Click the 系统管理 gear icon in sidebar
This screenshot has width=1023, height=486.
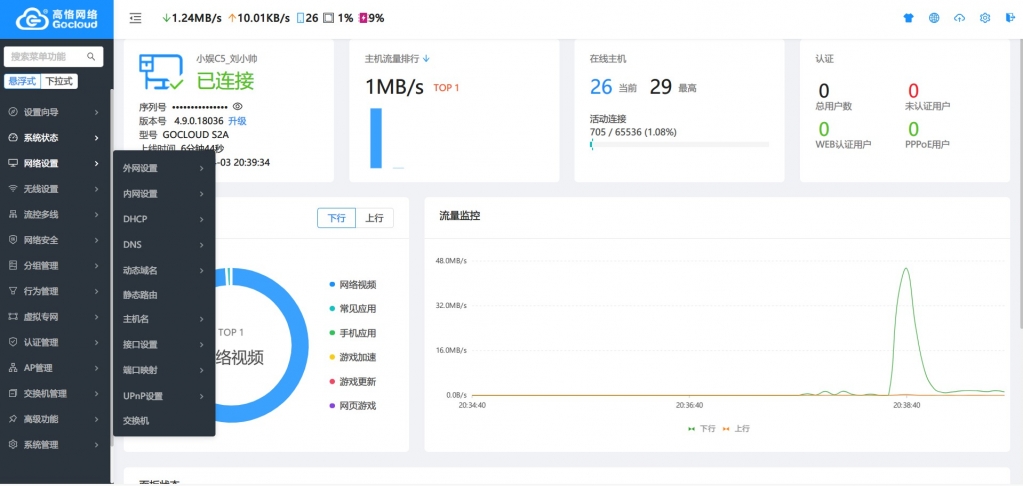pyautogui.click(x=12, y=445)
